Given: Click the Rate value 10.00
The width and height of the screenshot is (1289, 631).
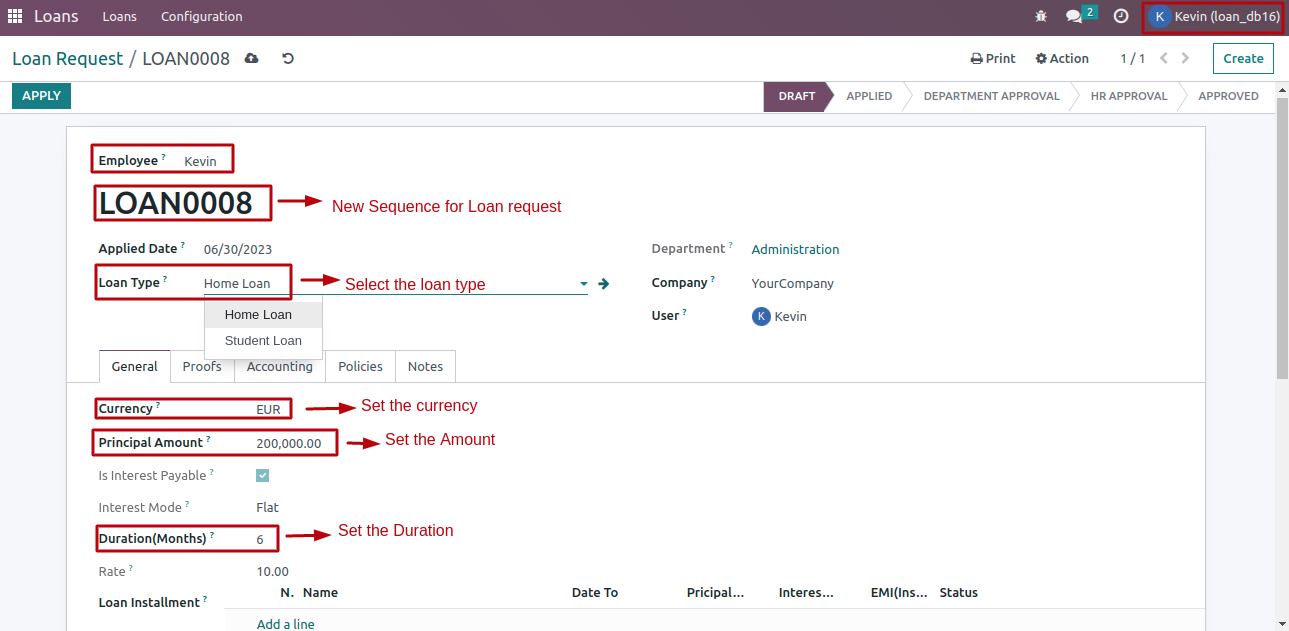Looking at the screenshot, I should click(272, 572).
